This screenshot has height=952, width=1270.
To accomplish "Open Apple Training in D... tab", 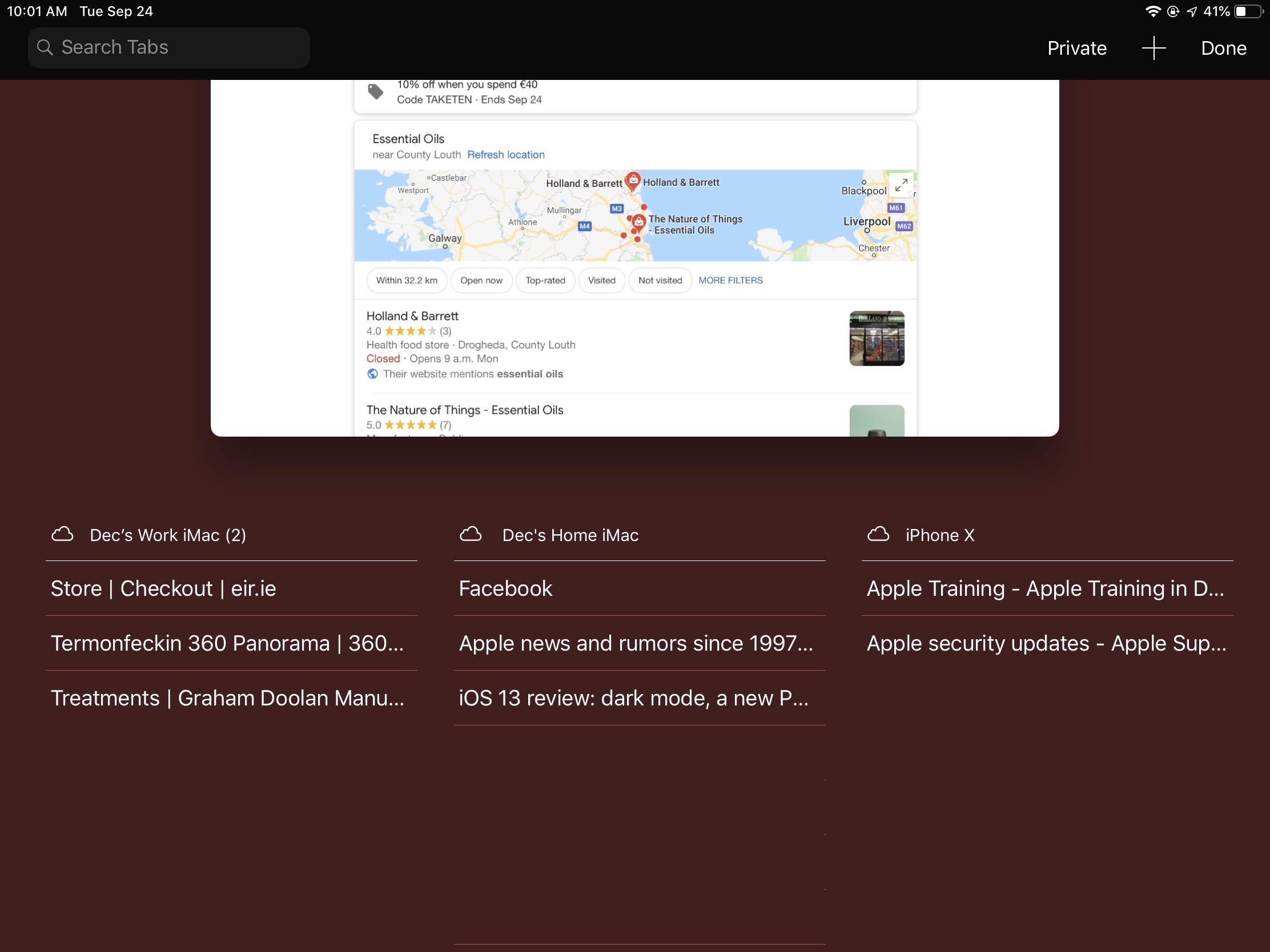I will pos(1047,589).
